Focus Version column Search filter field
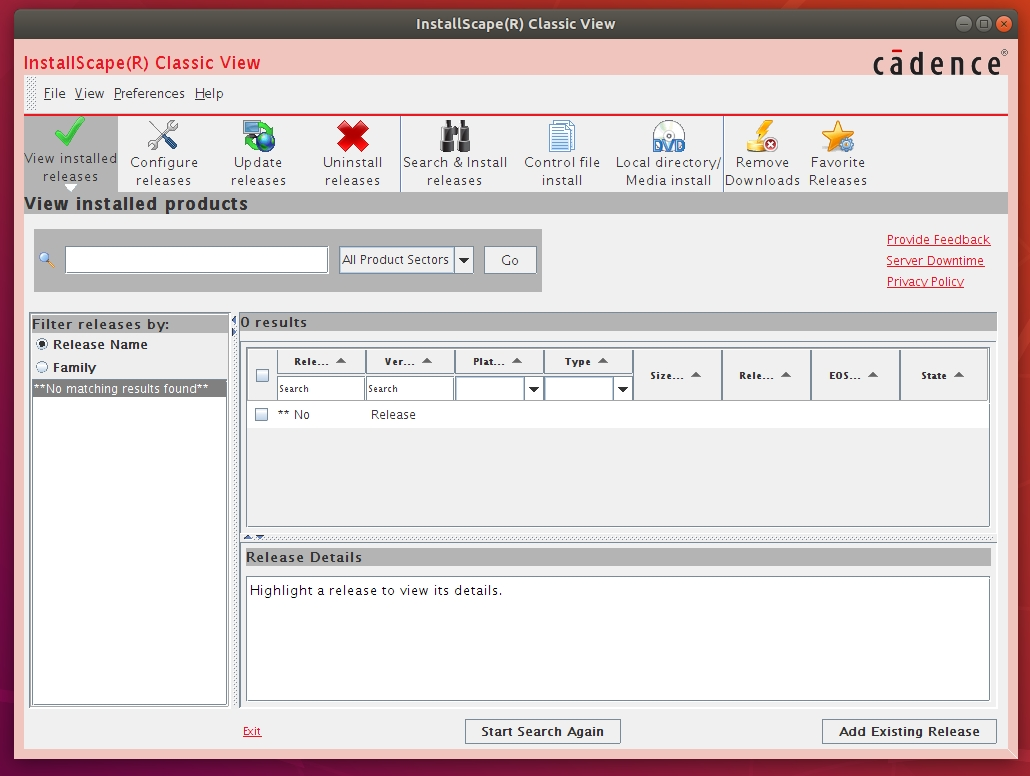Image resolution: width=1030 pixels, height=776 pixels. [410, 389]
